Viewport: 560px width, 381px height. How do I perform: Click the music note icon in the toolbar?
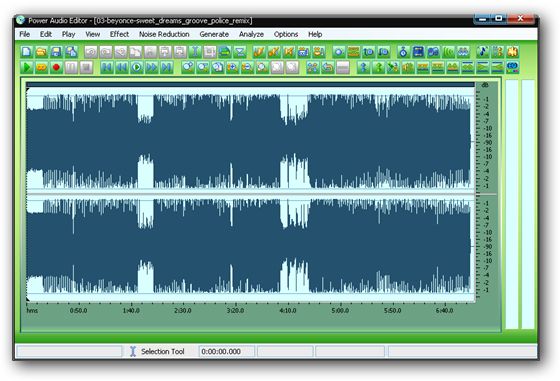[482, 52]
